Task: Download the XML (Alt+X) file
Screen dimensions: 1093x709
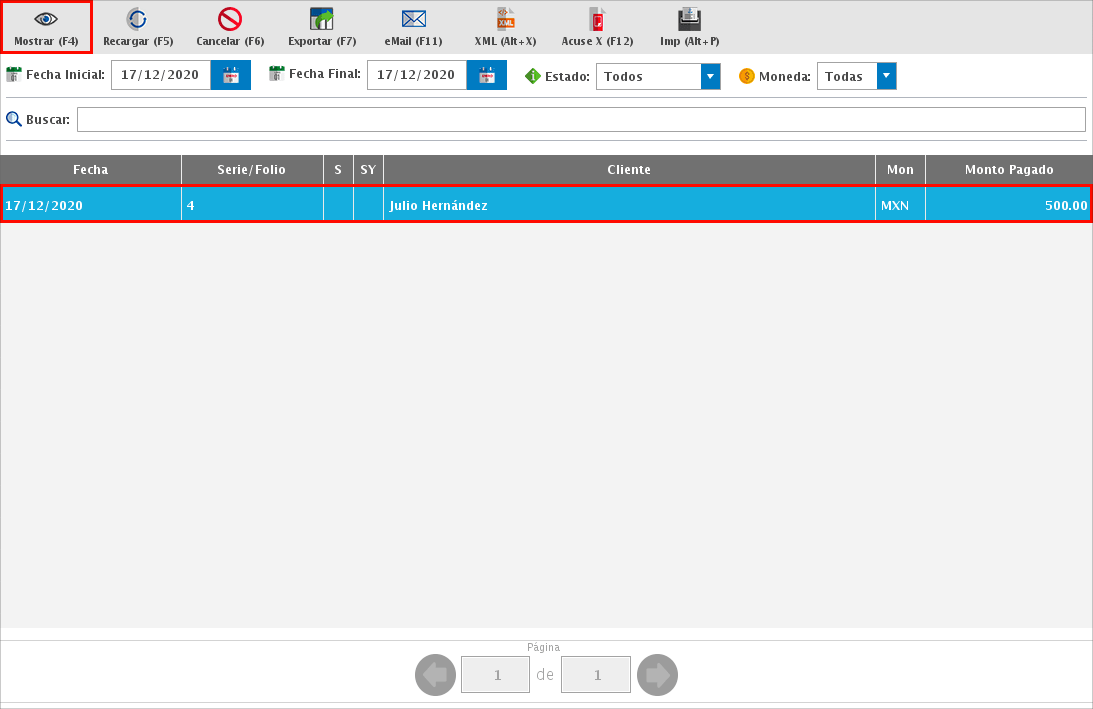Action: [505, 20]
